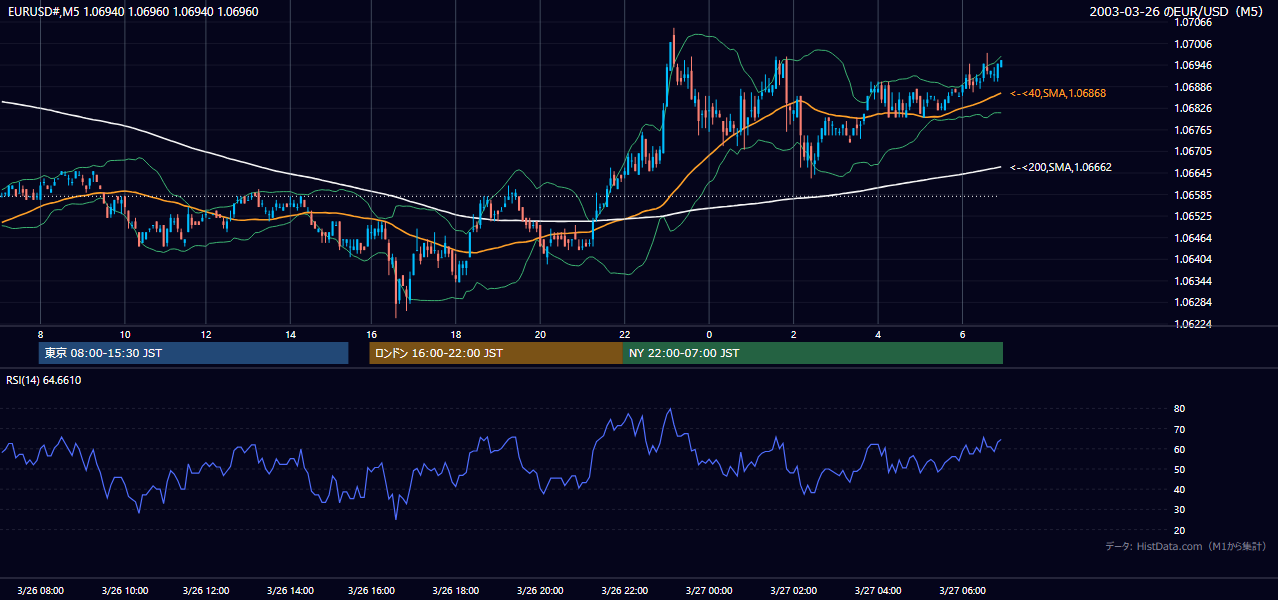Click the 3/27 04:00 date label
This screenshot has width=1278, height=600.
point(878,591)
